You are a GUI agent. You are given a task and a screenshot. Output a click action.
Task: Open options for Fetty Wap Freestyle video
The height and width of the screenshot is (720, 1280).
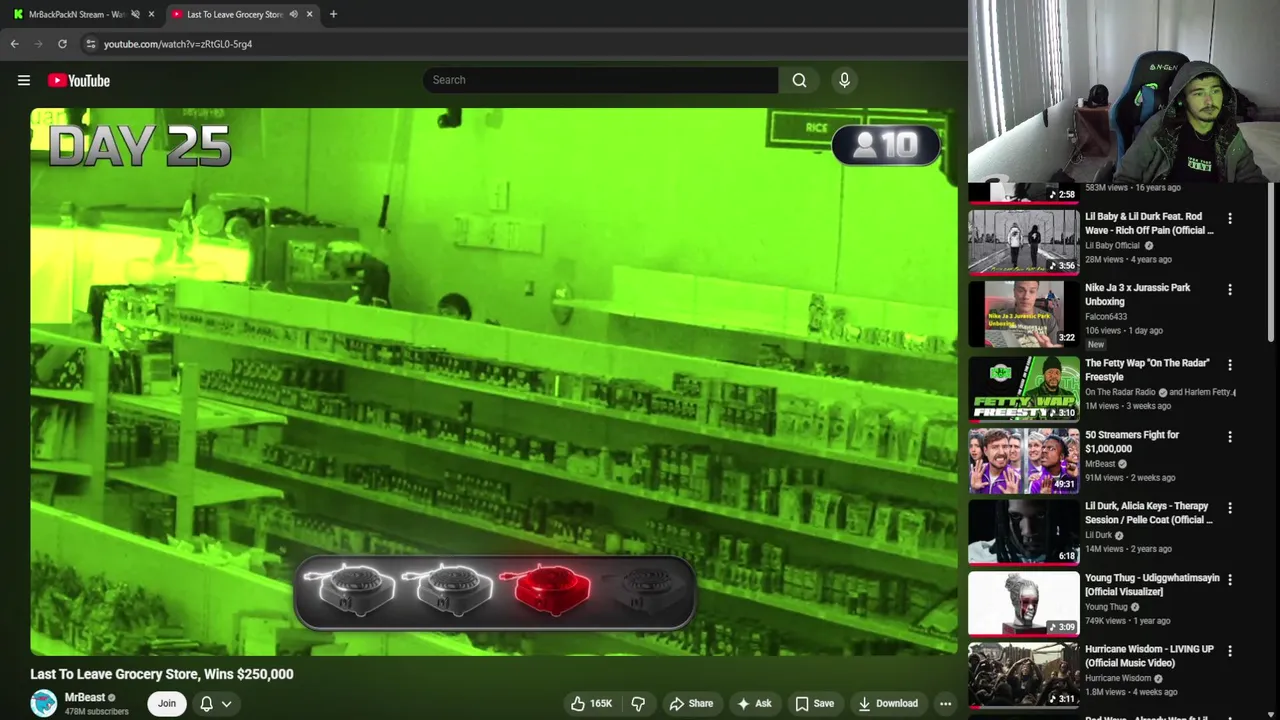click(1230, 365)
